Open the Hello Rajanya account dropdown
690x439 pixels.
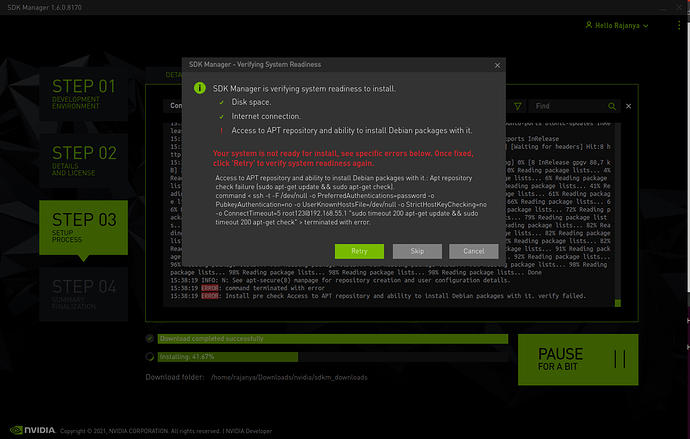coord(617,26)
